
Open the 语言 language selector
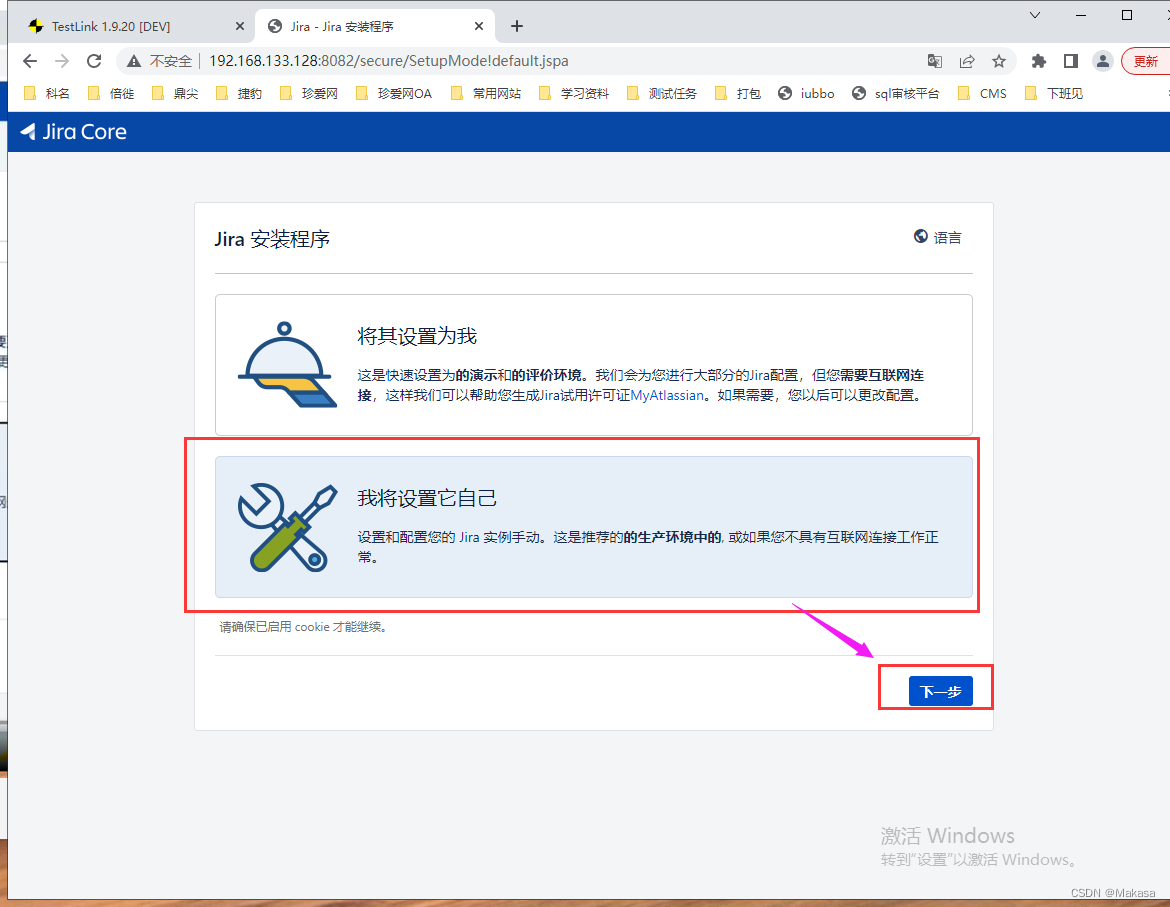938,237
